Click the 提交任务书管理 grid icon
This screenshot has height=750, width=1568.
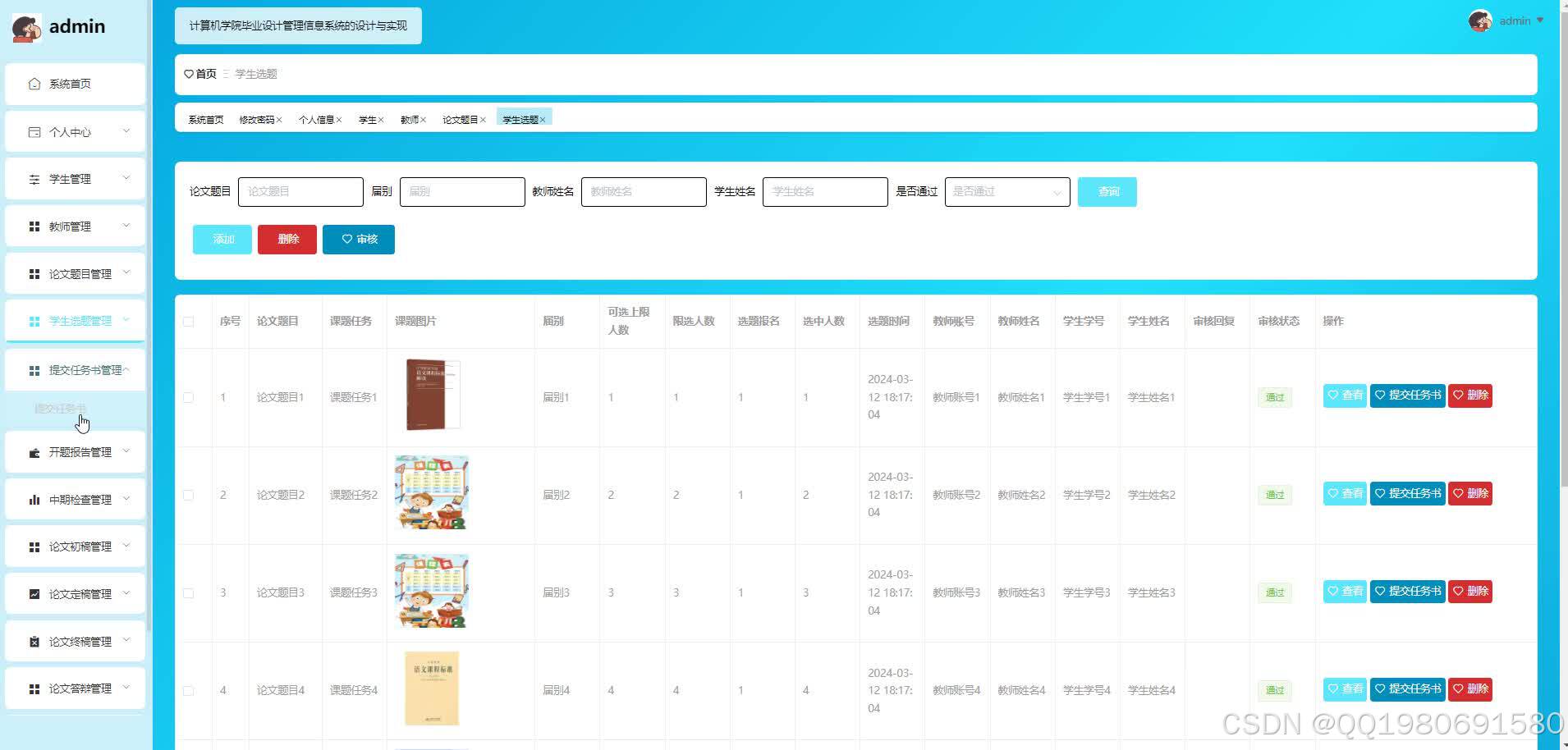click(x=34, y=371)
